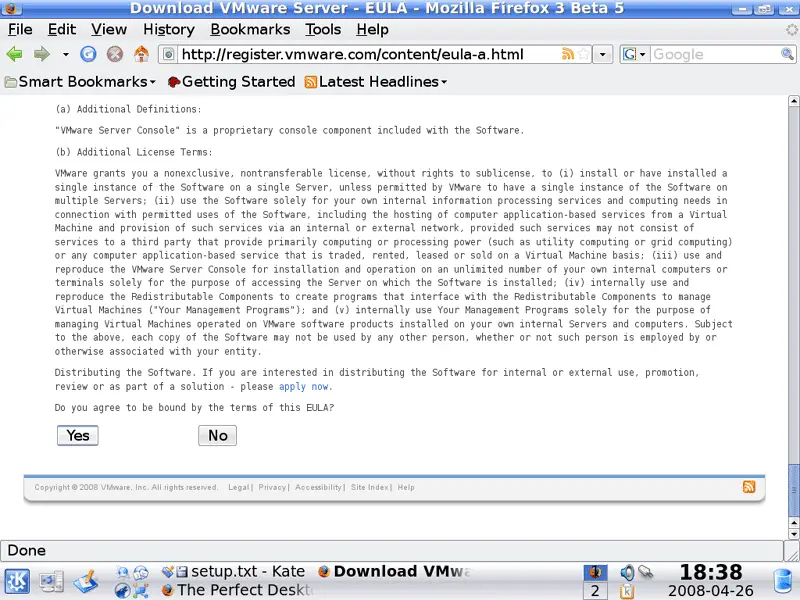Screen dimensions: 800x600
Task: Go back with the green Back arrow
Action: [15, 54]
